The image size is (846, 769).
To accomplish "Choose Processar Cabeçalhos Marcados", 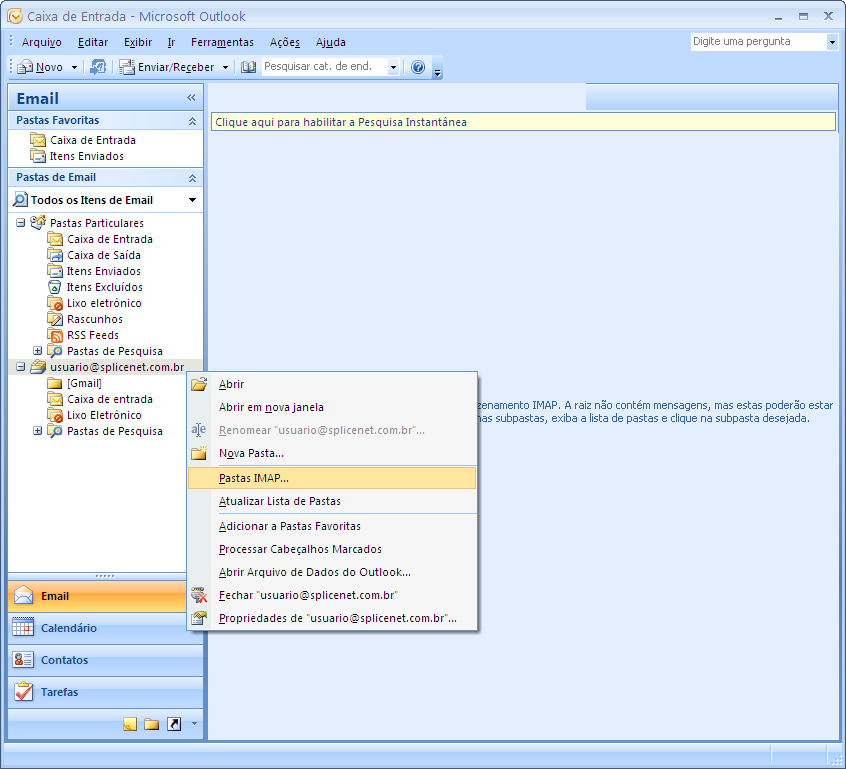I will coord(332,549).
